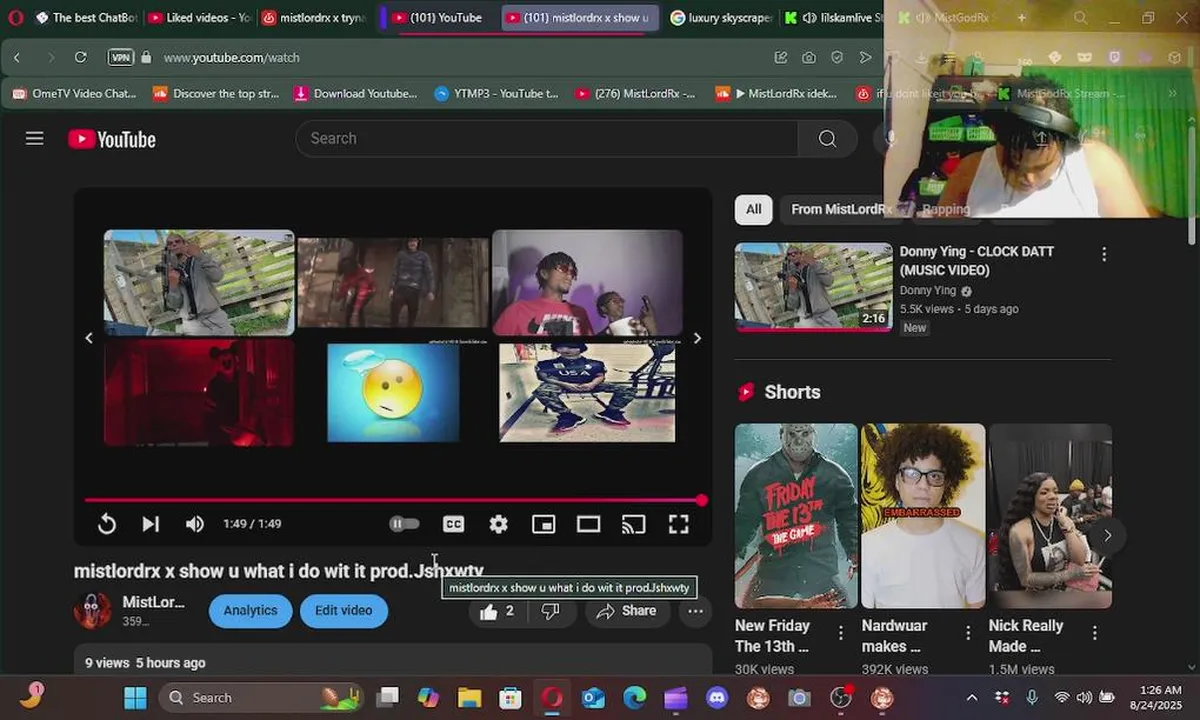1200x720 pixels.
Task: Click the YouTube search input field
Action: (546, 138)
